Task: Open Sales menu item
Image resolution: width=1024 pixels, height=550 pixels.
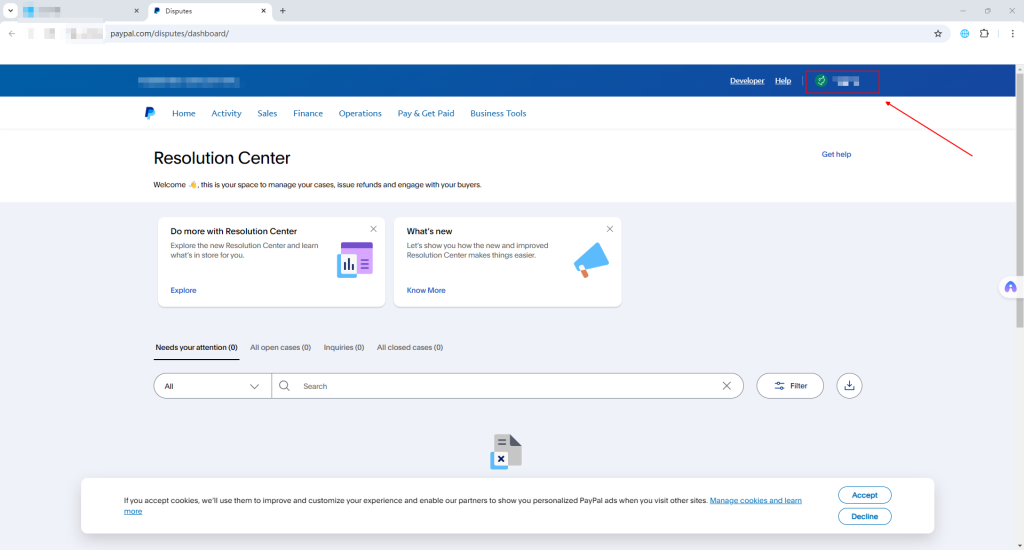Action: pyautogui.click(x=267, y=114)
